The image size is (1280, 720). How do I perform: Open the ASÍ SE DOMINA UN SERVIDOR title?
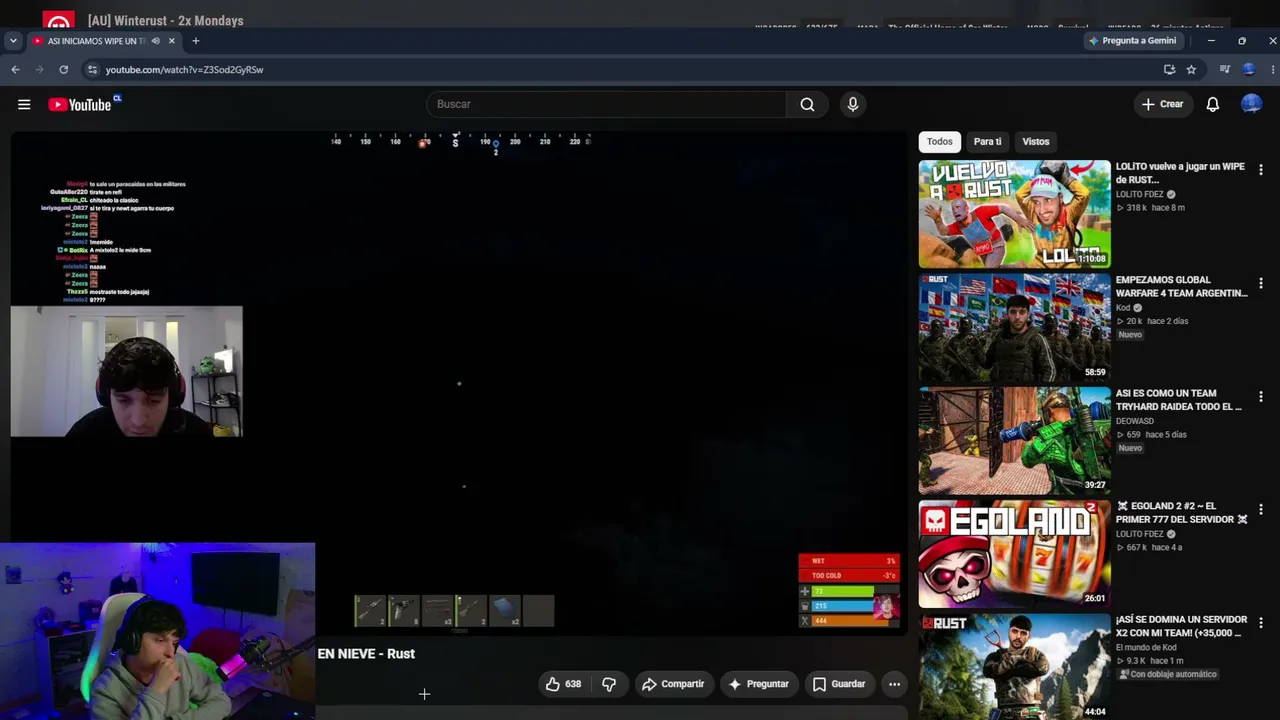pyautogui.click(x=1179, y=626)
